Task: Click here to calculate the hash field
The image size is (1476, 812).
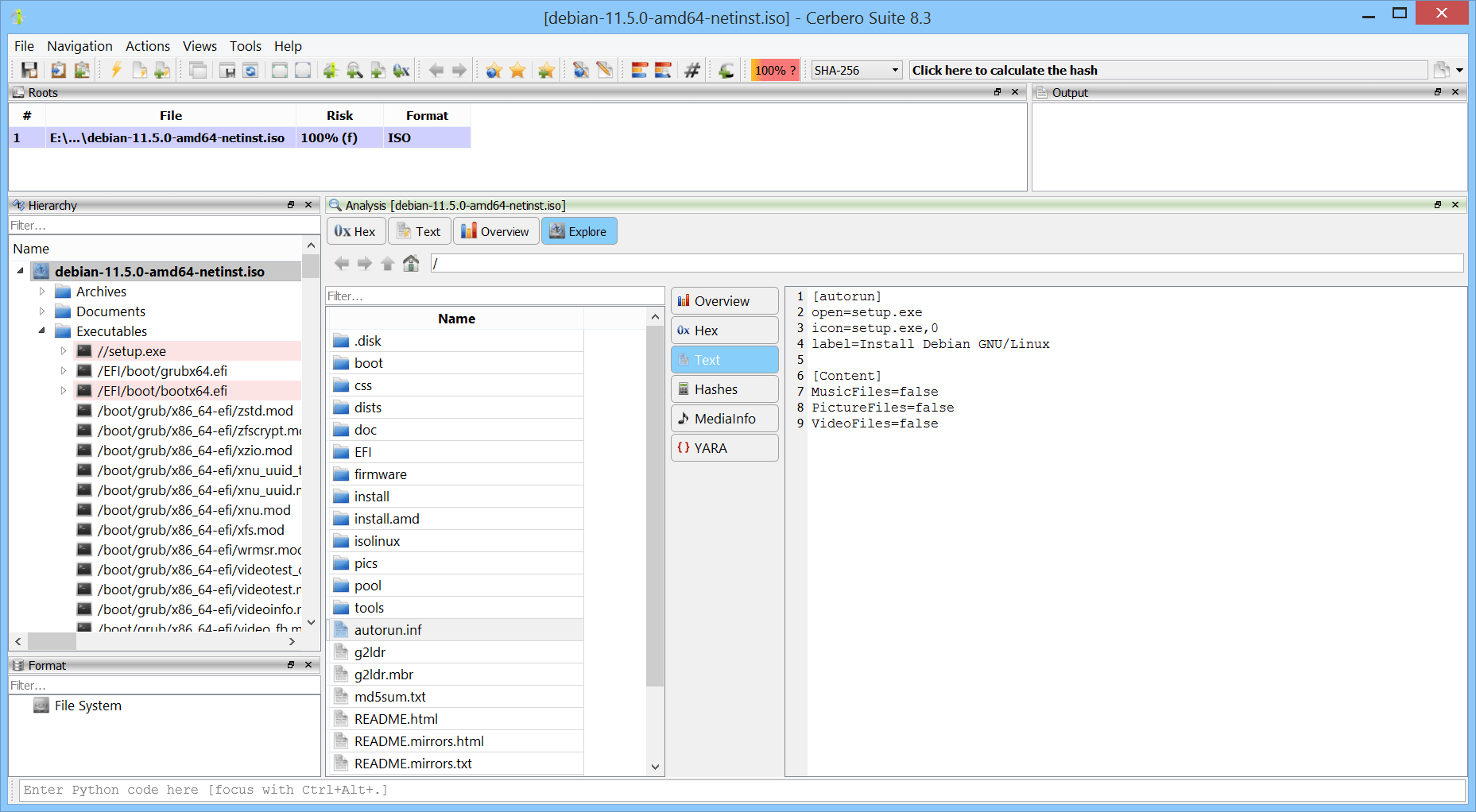Action: (x=1168, y=70)
